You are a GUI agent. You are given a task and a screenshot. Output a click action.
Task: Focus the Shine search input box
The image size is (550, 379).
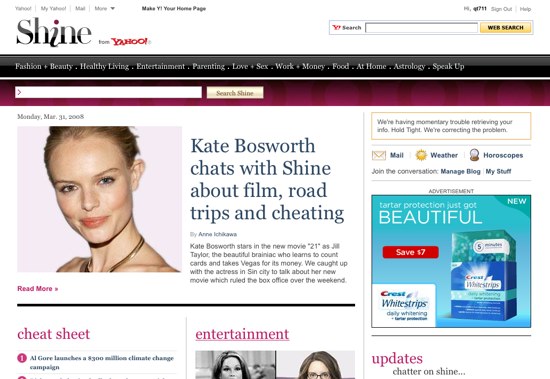108,92
